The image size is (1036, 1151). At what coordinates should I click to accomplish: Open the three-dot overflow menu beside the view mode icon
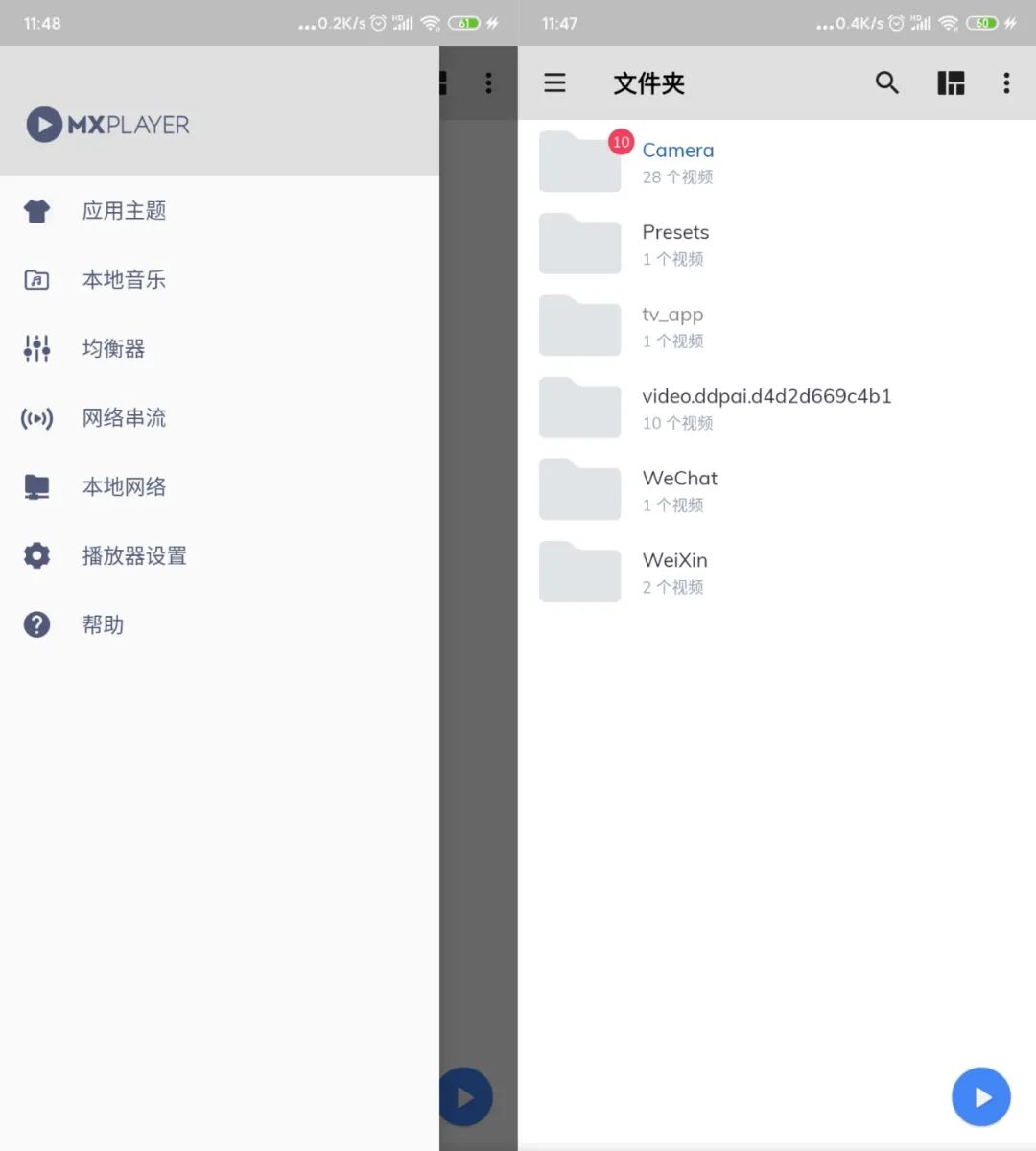pyautogui.click(x=1006, y=82)
